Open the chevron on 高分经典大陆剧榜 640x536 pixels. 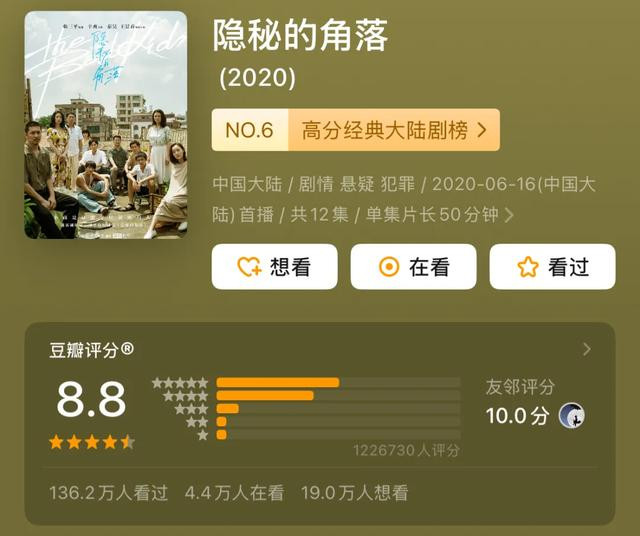point(482,130)
